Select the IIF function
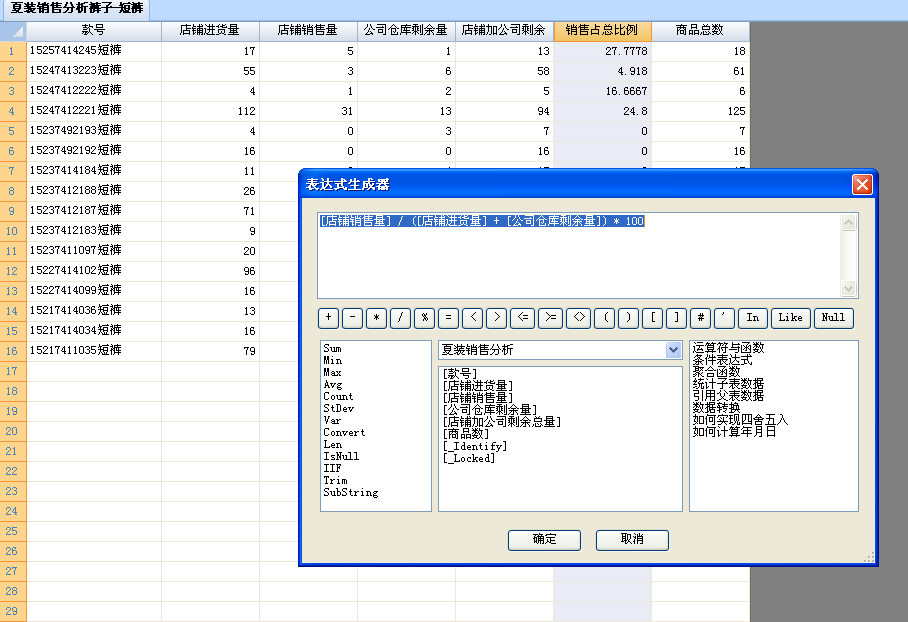 (x=332, y=469)
